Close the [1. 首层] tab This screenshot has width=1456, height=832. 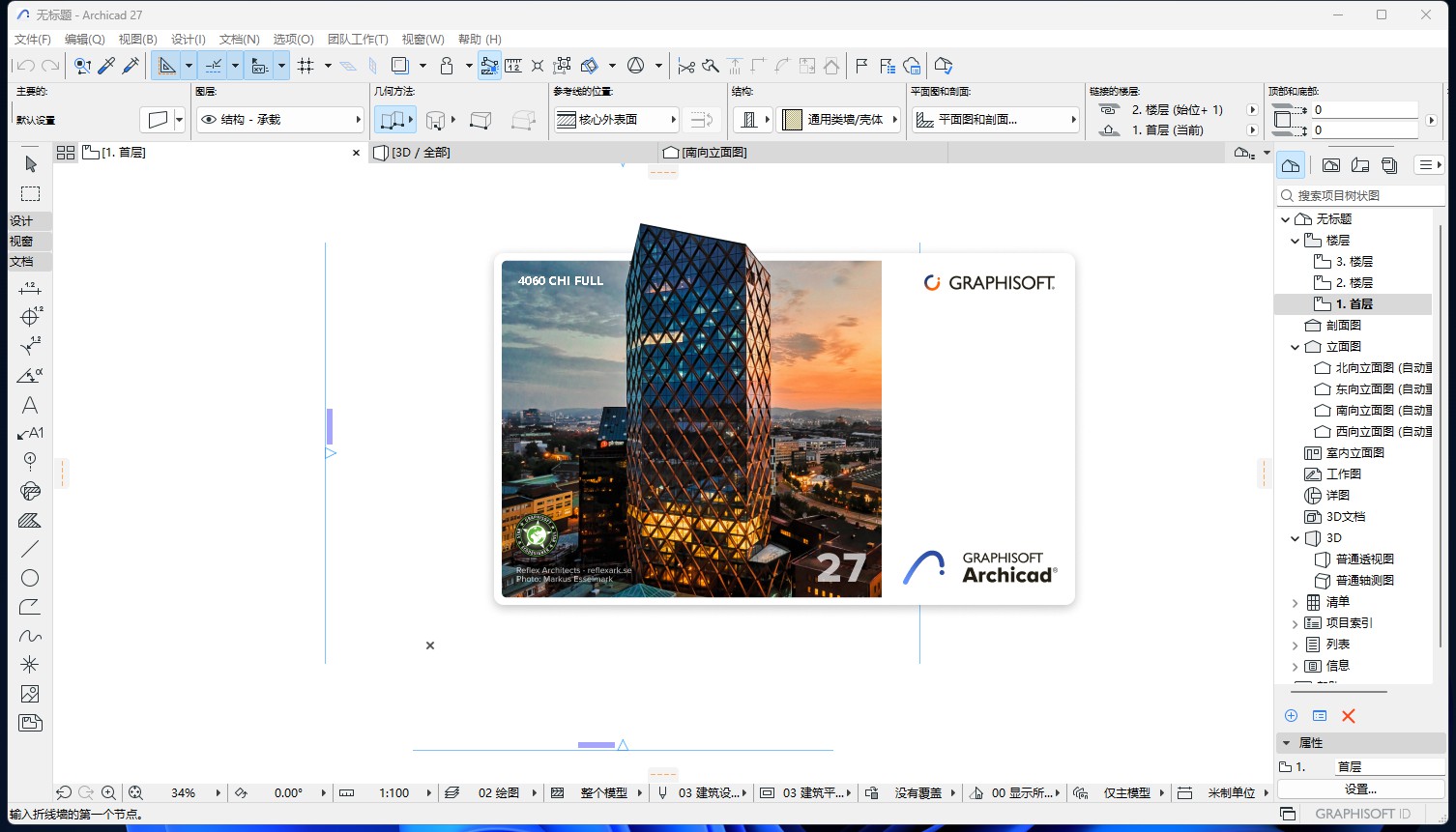(356, 153)
